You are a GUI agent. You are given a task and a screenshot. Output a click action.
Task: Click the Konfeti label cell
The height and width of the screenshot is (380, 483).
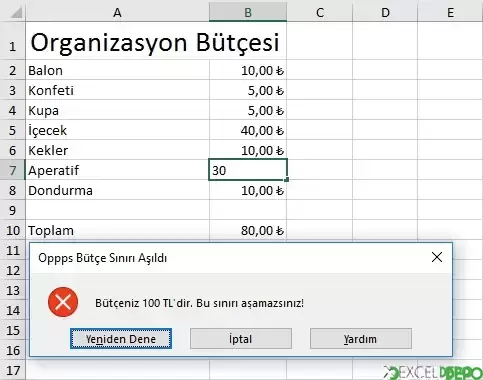point(117,90)
